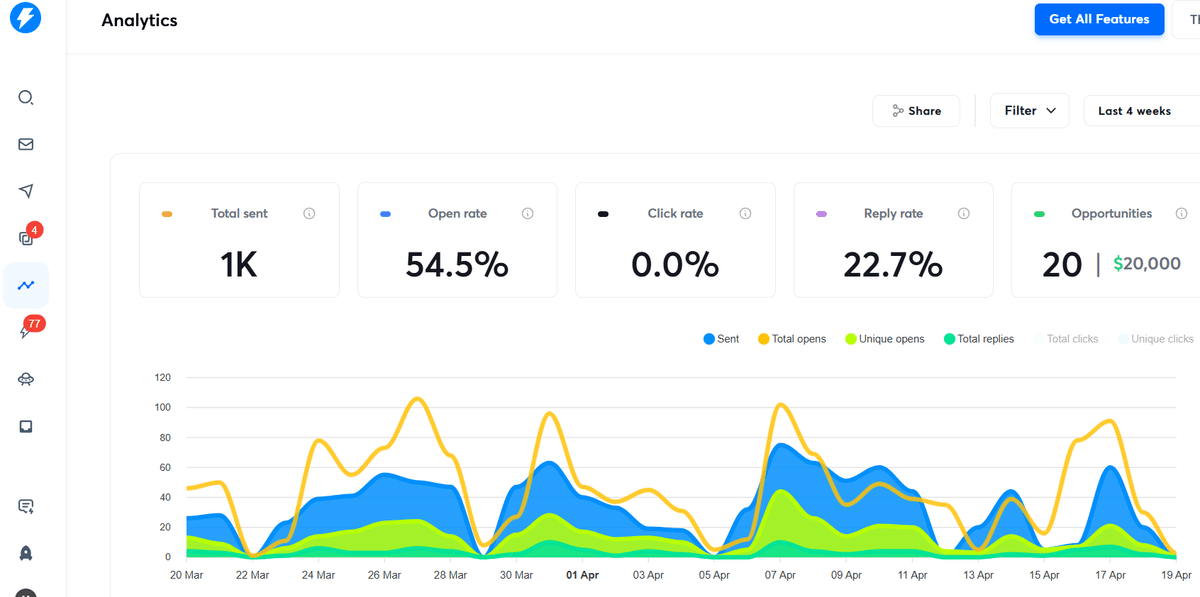
Task: Open the copy icon with badge 4
Action: (26, 237)
